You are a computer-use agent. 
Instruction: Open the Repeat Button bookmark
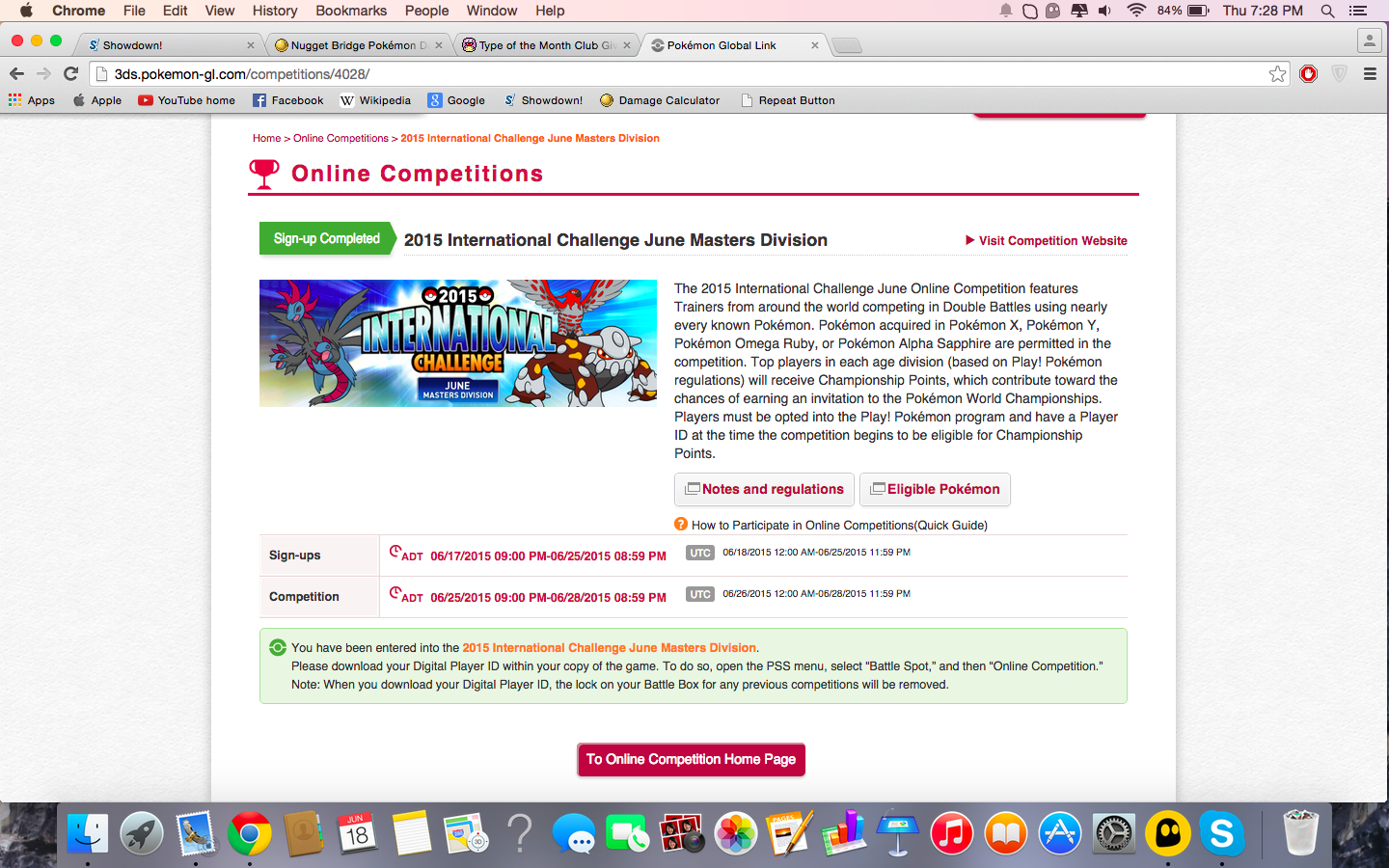click(787, 100)
